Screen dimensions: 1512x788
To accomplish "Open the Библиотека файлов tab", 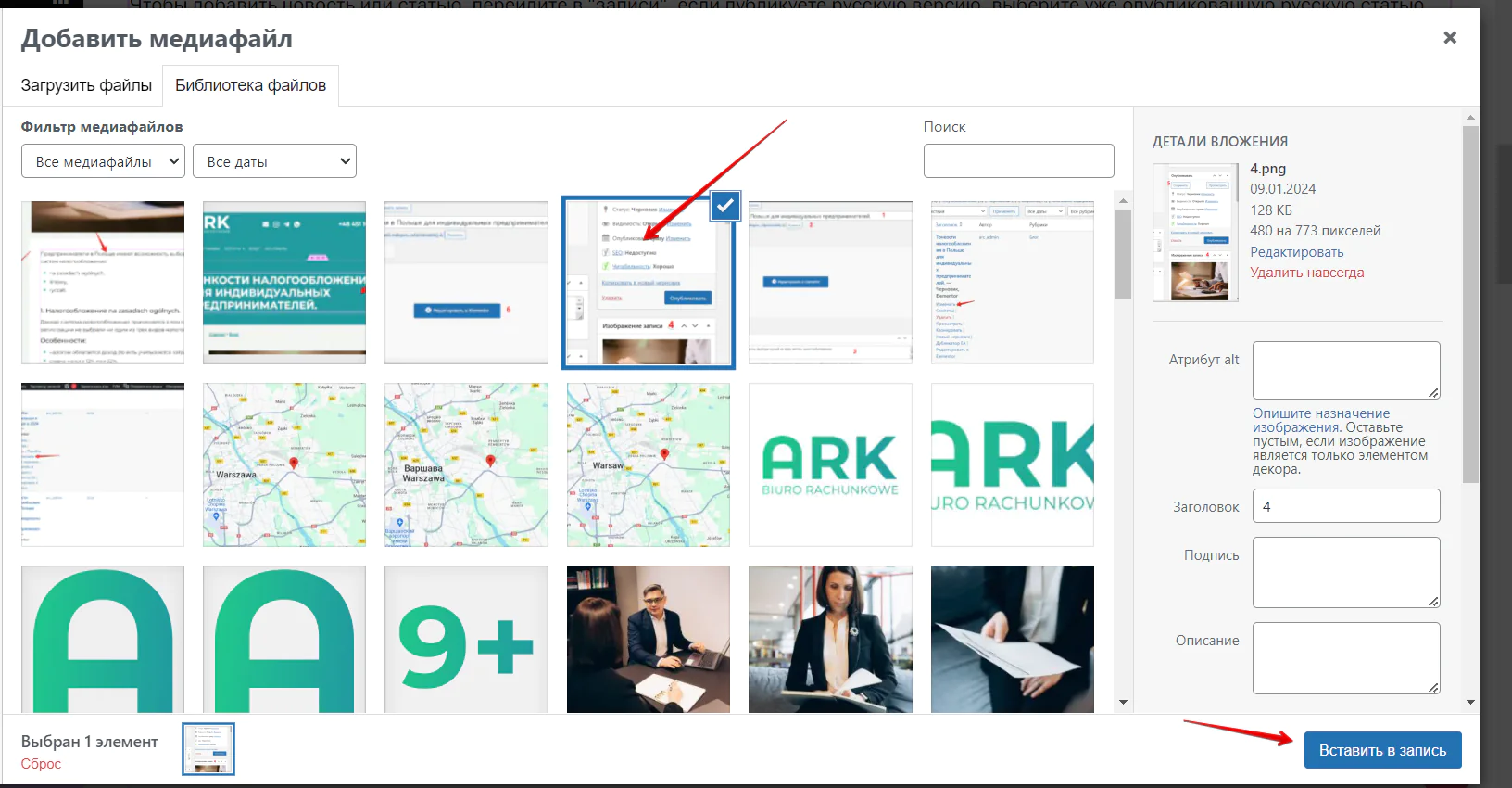I will (250, 85).
